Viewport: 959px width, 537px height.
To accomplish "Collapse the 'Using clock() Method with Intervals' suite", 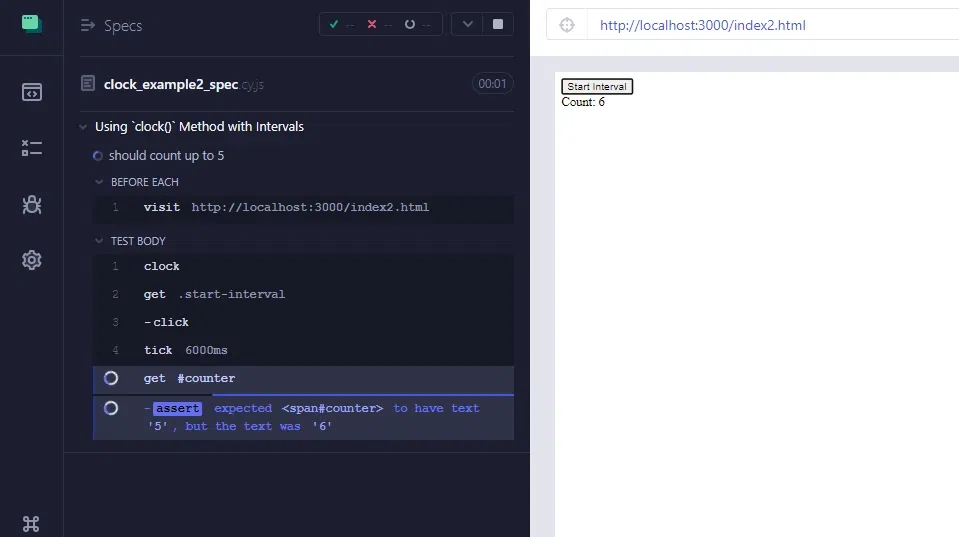I will pyautogui.click(x=83, y=127).
